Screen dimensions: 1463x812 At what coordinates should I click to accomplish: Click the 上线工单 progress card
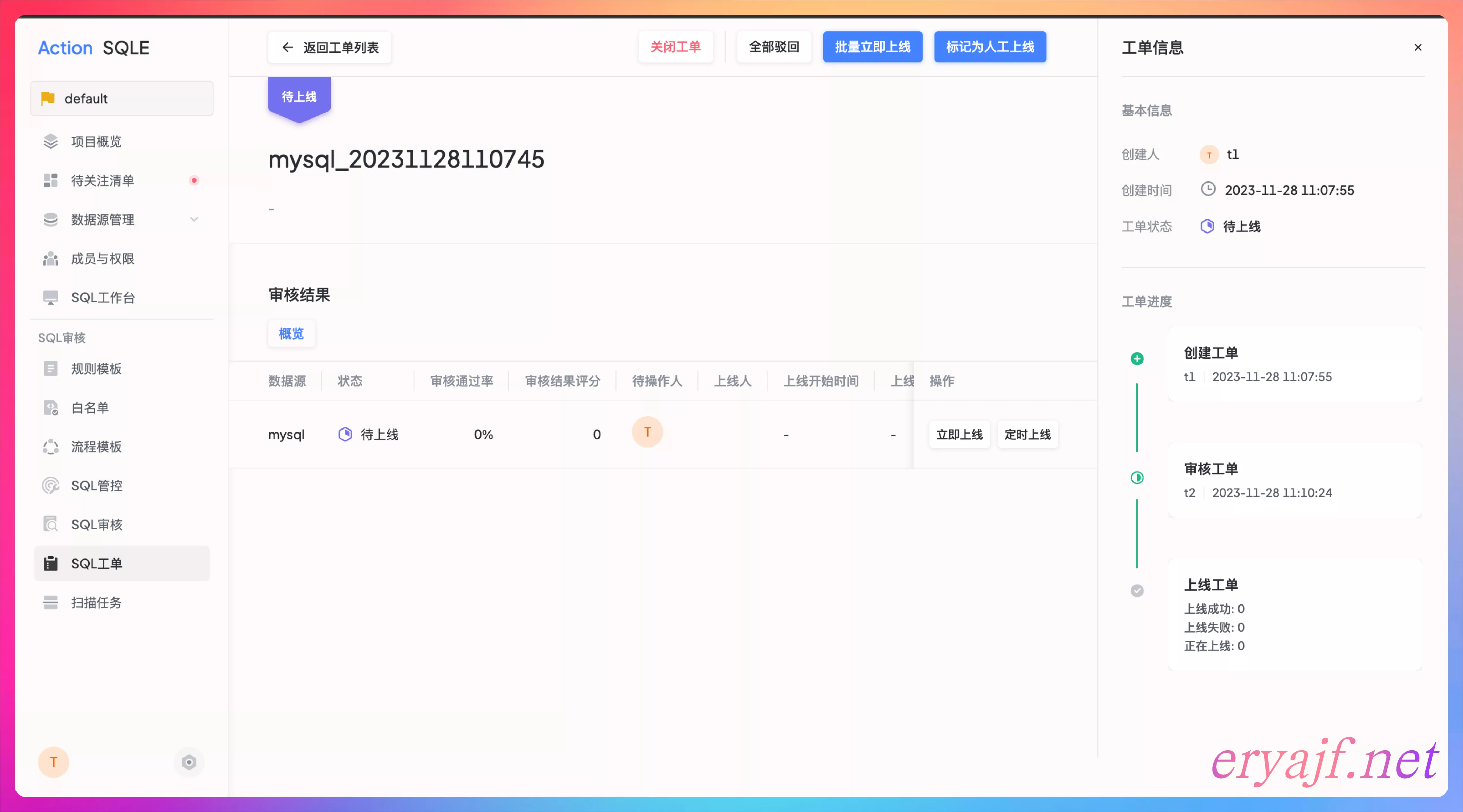[1295, 615]
